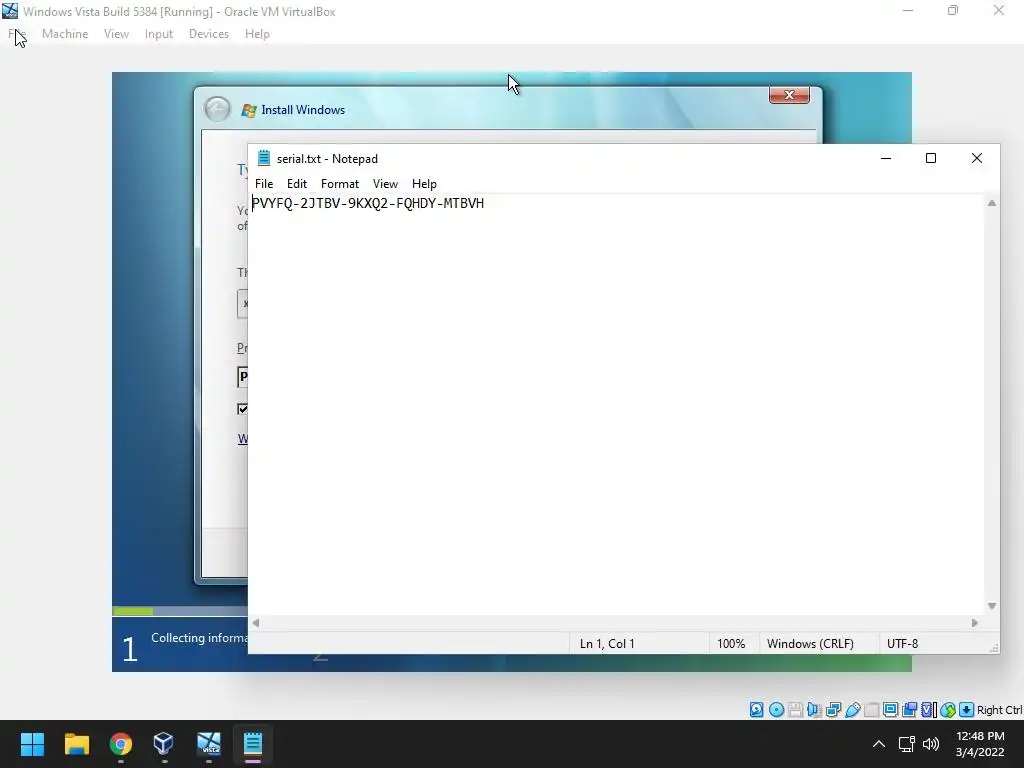Click the recording indicator in VirtualBox status bar
This screenshot has height=768, width=1024.
pyautogui.click(x=909, y=710)
